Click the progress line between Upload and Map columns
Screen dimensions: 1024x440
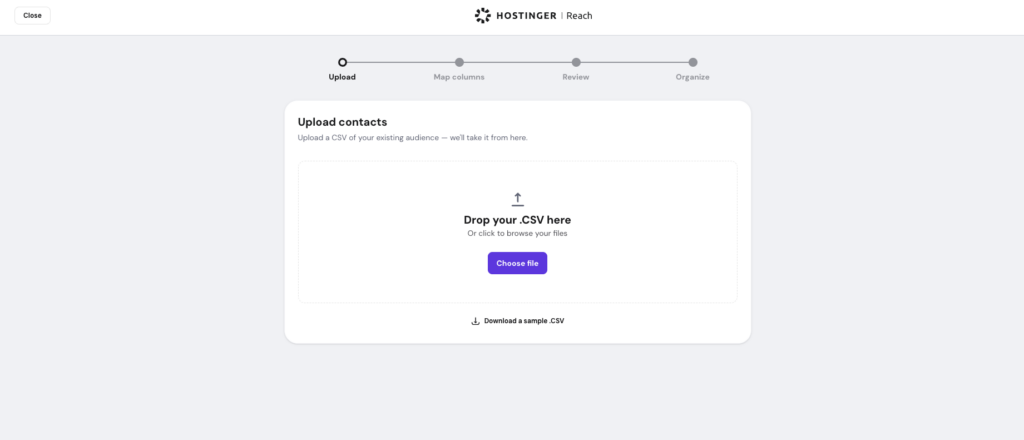(x=401, y=63)
